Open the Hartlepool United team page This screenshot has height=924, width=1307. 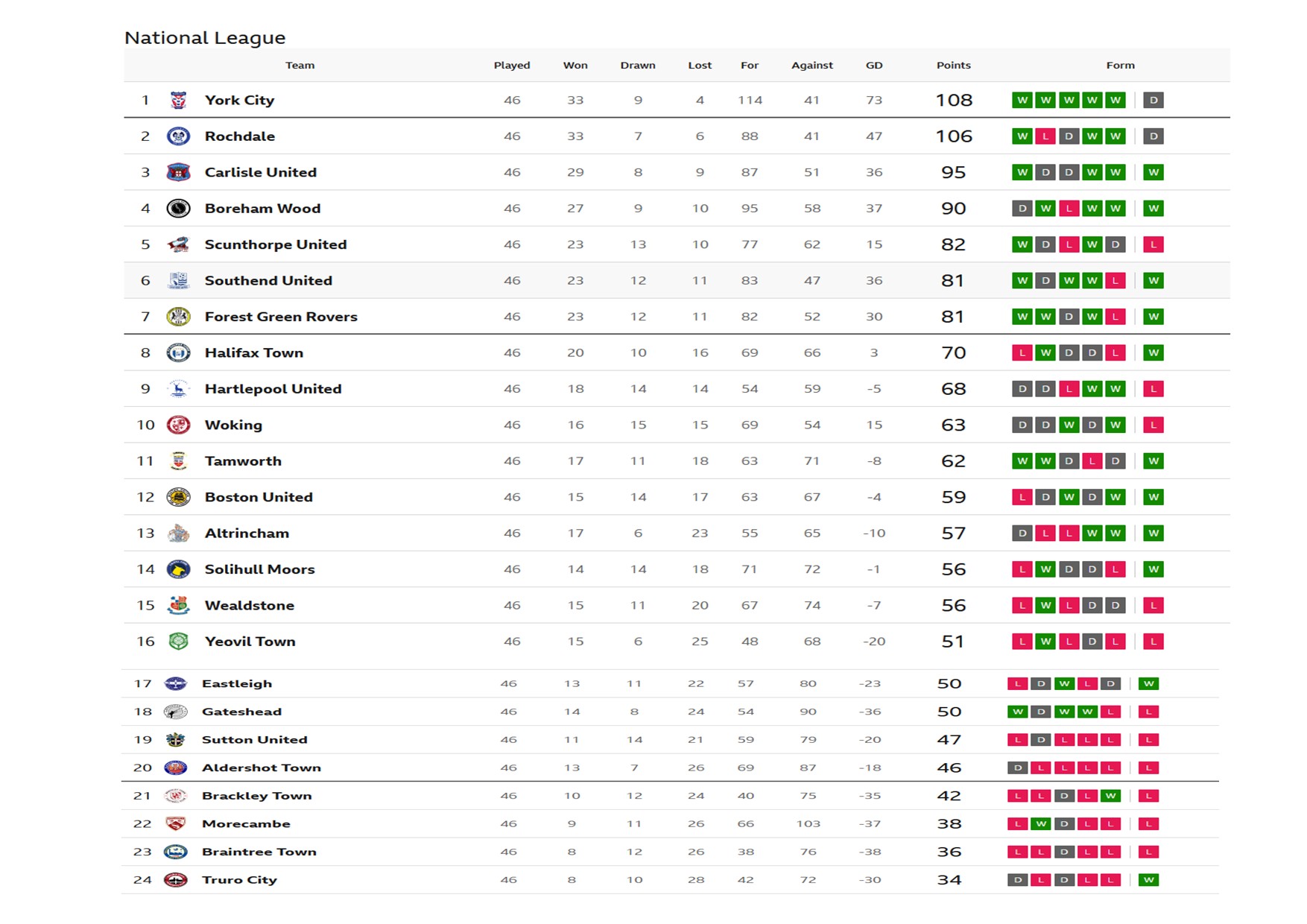pos(273,389)
